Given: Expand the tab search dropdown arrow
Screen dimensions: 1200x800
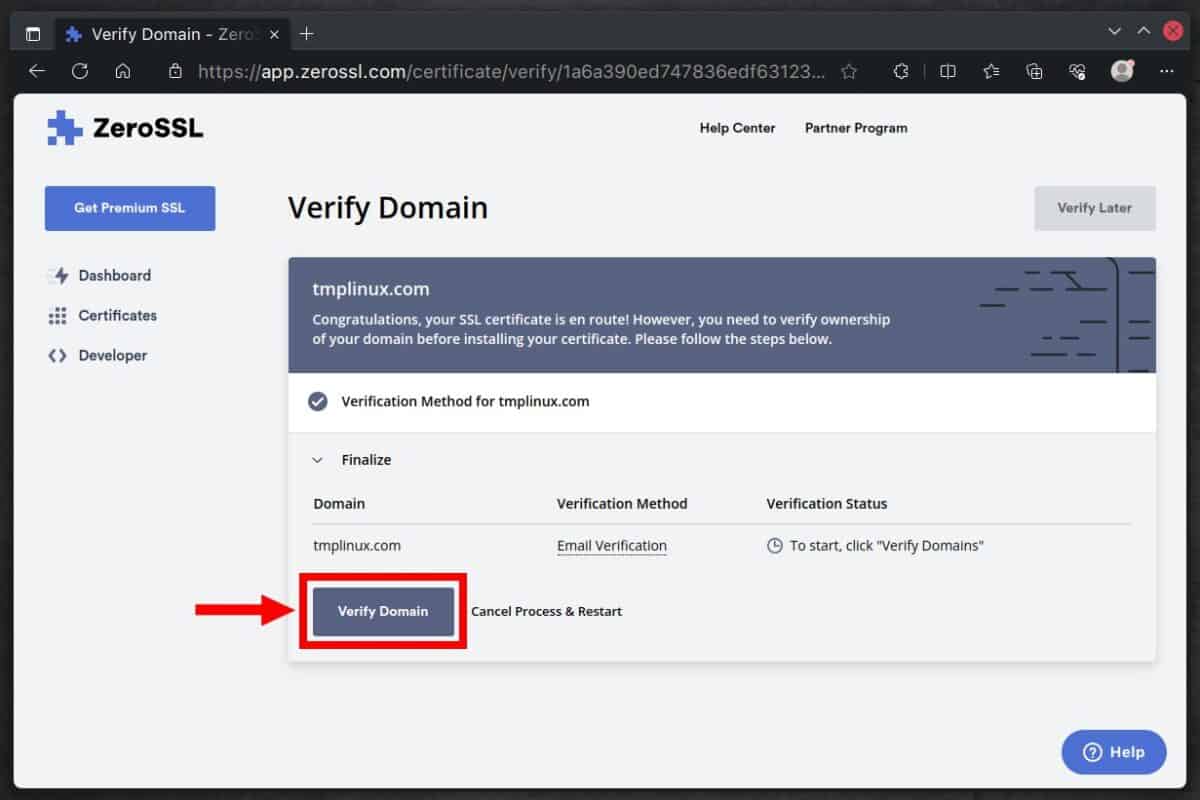Looking at the screenshot, I should point(1113,31).
